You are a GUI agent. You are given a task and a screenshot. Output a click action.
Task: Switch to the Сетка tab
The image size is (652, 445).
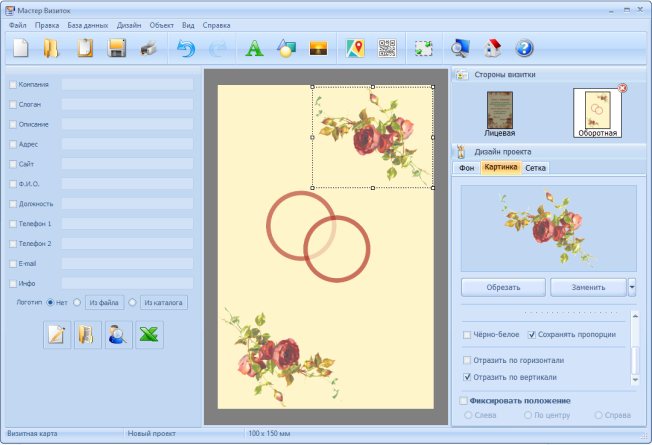(x=536, y=168)
